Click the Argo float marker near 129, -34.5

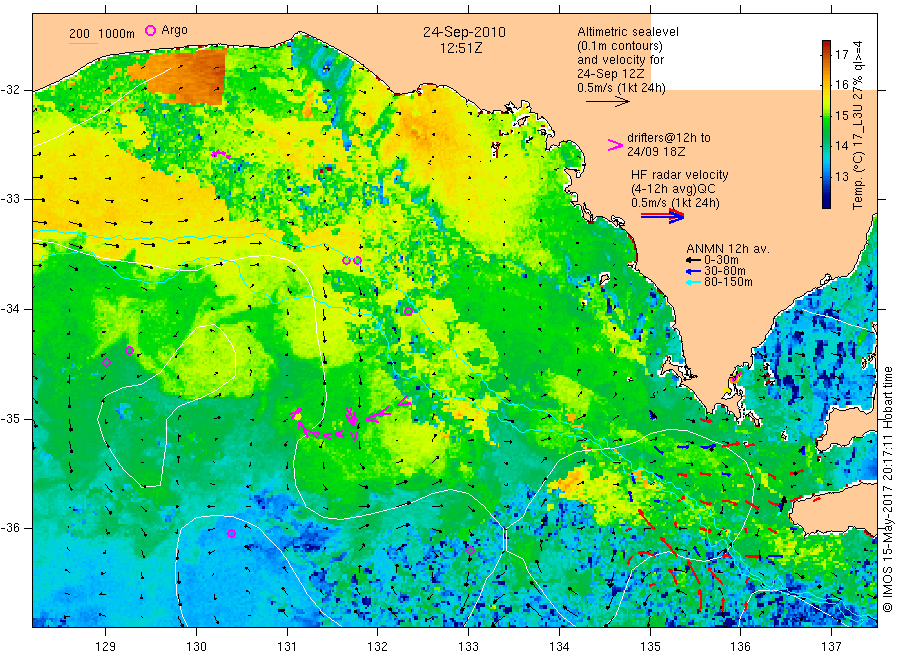pos(106,362)
